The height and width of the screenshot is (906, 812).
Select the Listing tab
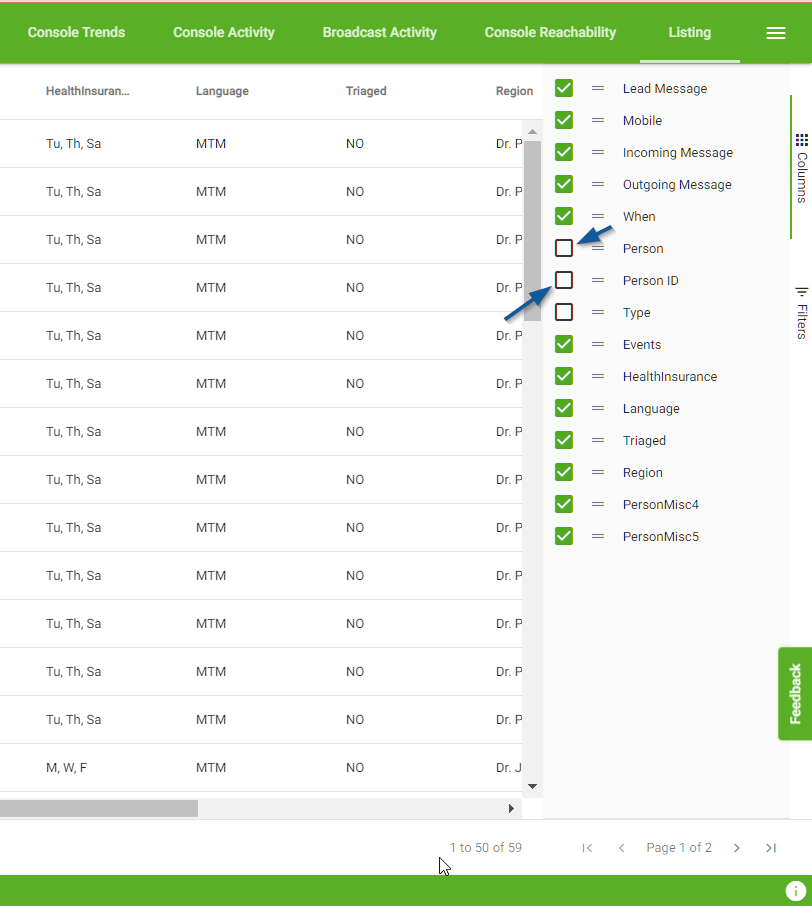click(x=689, y=32)
